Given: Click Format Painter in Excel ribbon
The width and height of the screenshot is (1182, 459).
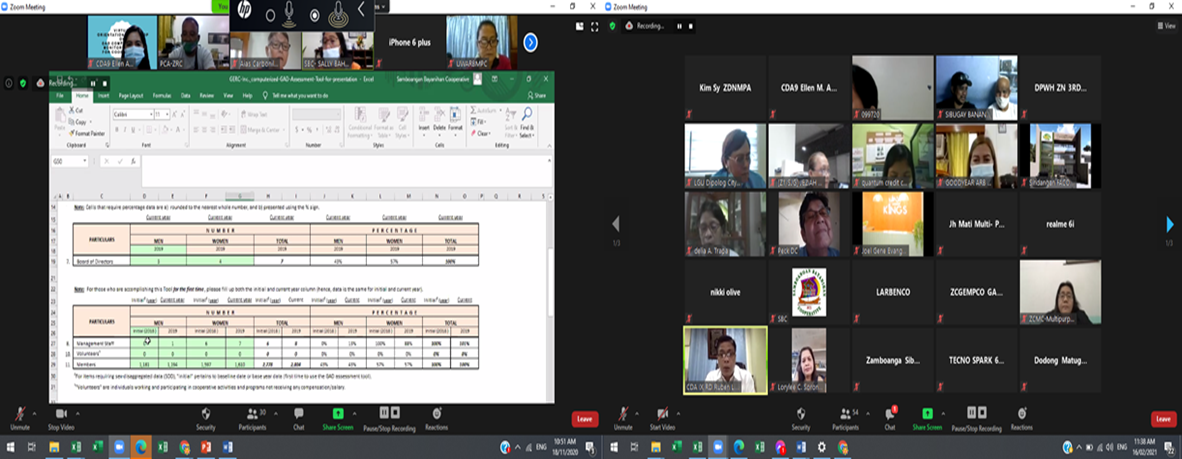Looking at the screenshot, I should pyautogui.click(x=87, y=133).
